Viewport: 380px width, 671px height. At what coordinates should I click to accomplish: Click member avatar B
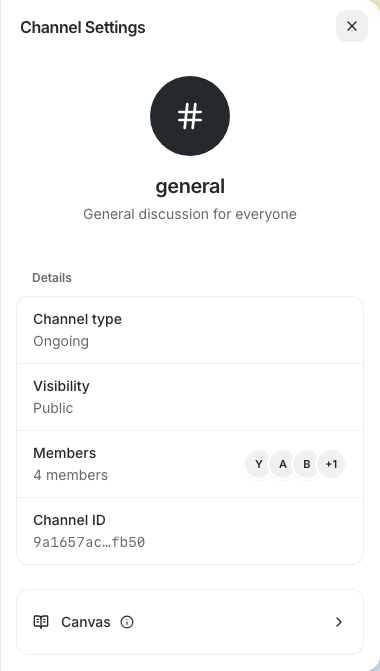pyautogui.click(x=306, y=464)
